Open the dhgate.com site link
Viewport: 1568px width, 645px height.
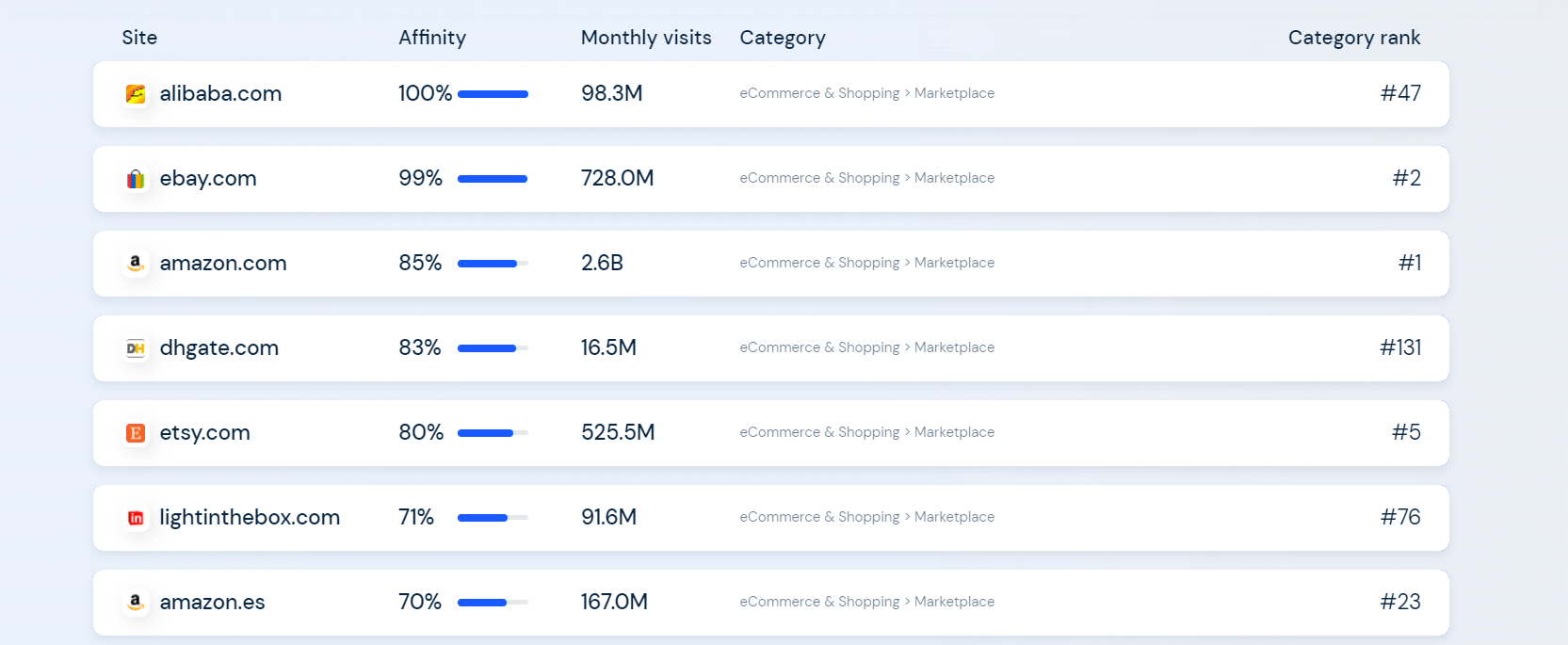[219, 347]
